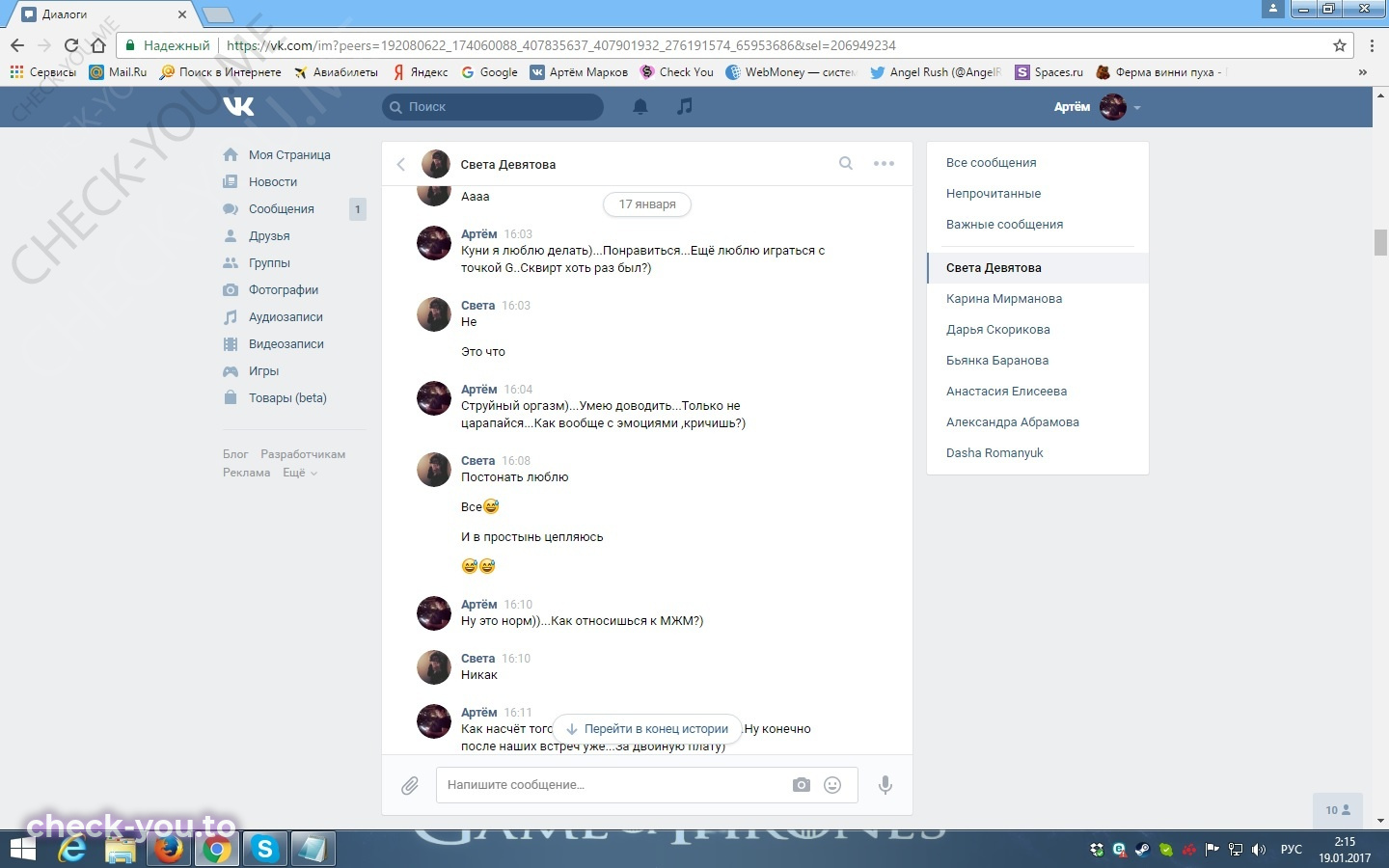
Task: Open Видеозаписи in left menu
Action: [x=286, y=343]
